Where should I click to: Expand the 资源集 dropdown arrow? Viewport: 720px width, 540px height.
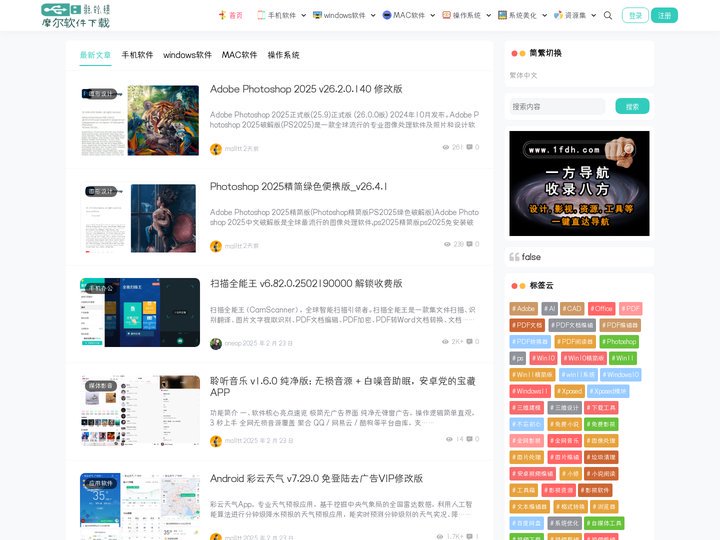pyautogui.click(x=593, y=16)
